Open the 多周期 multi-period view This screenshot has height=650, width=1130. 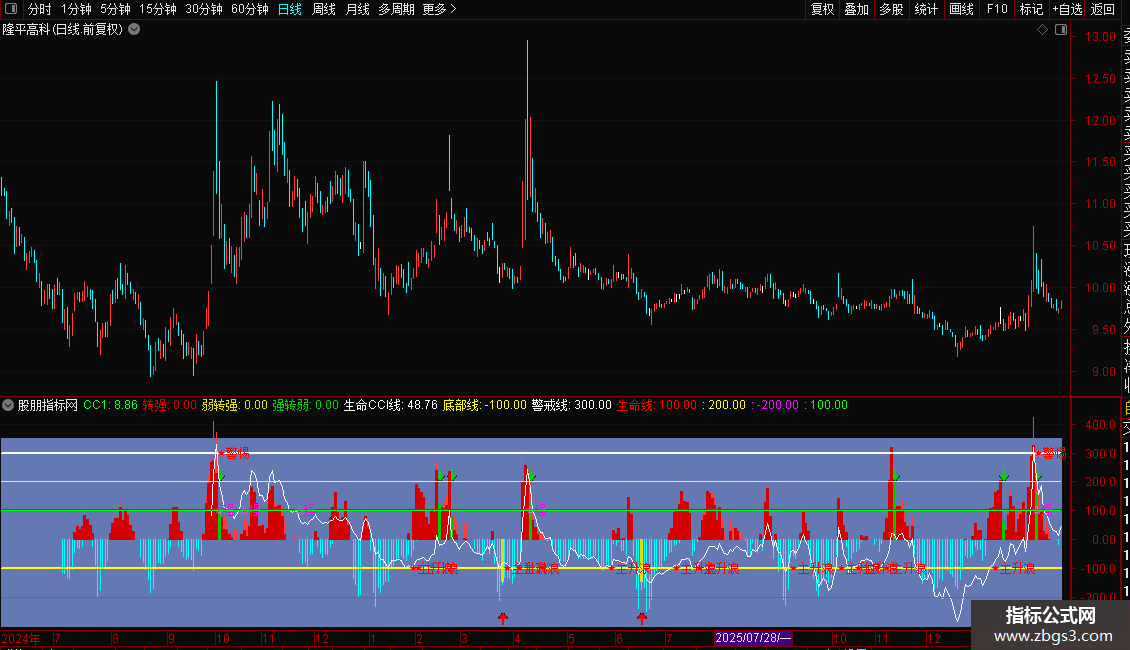pos(396,9)
